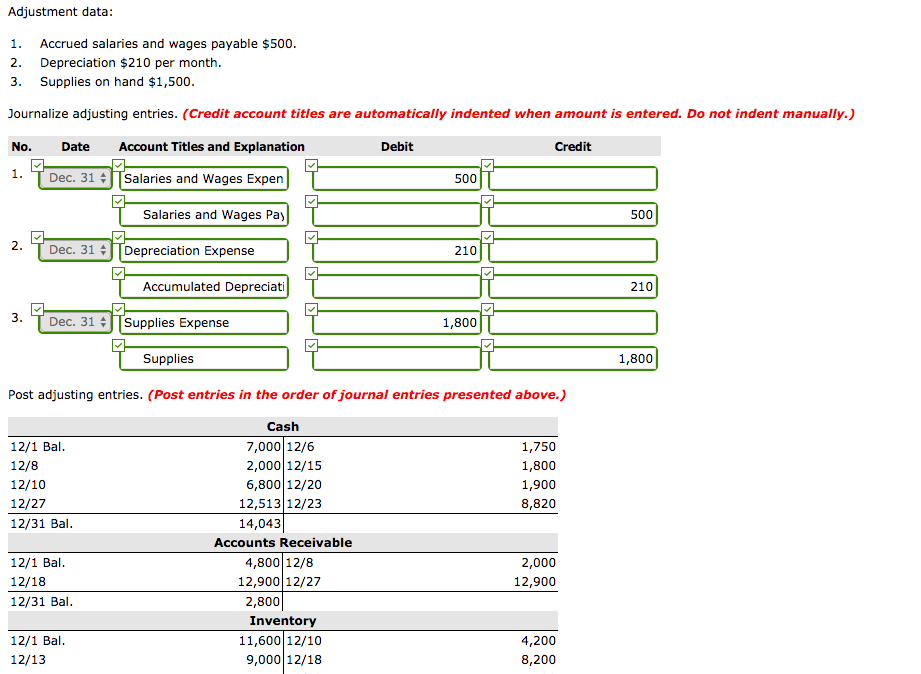
Task: Click the credit field showing 1,800
Action: (573, 358)
